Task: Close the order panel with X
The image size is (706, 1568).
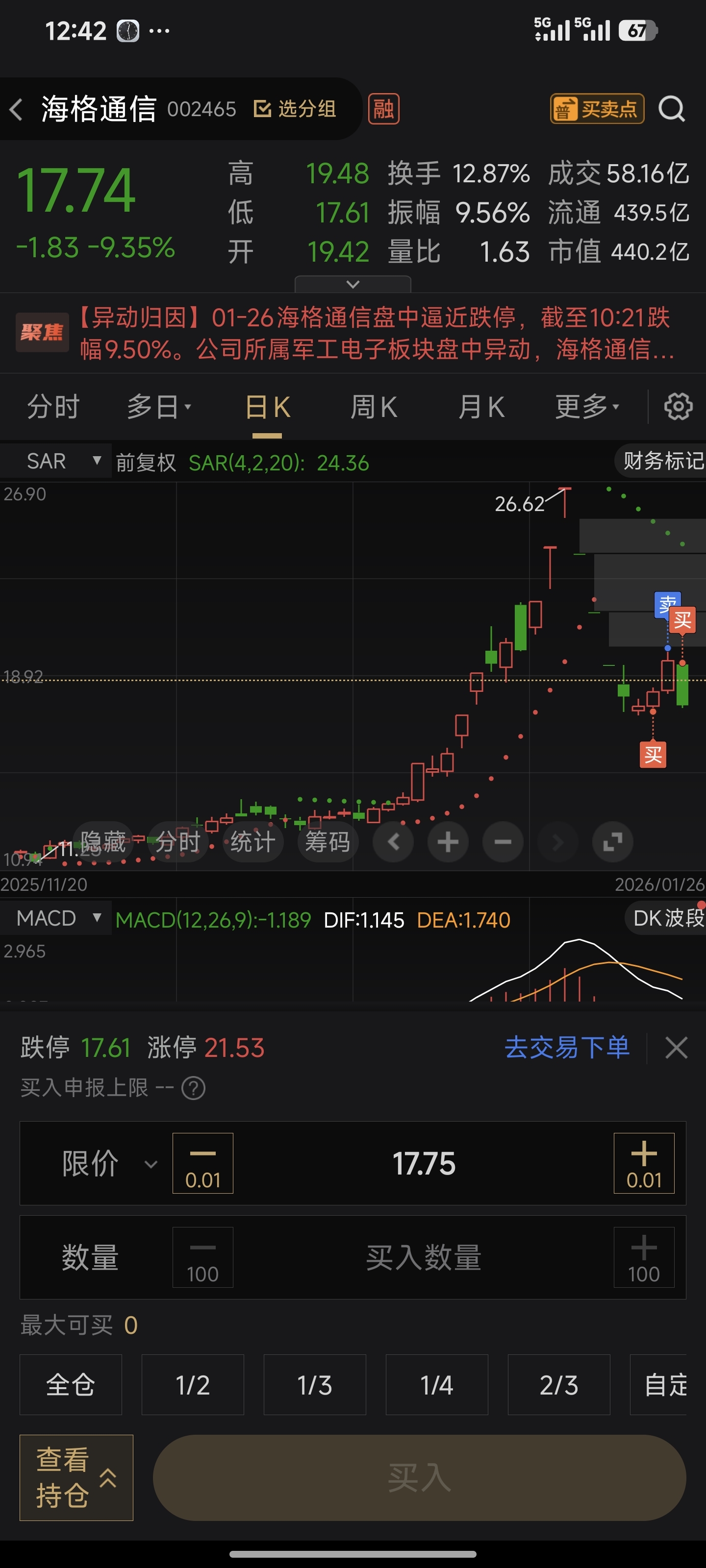Action: click(676, 1048)
